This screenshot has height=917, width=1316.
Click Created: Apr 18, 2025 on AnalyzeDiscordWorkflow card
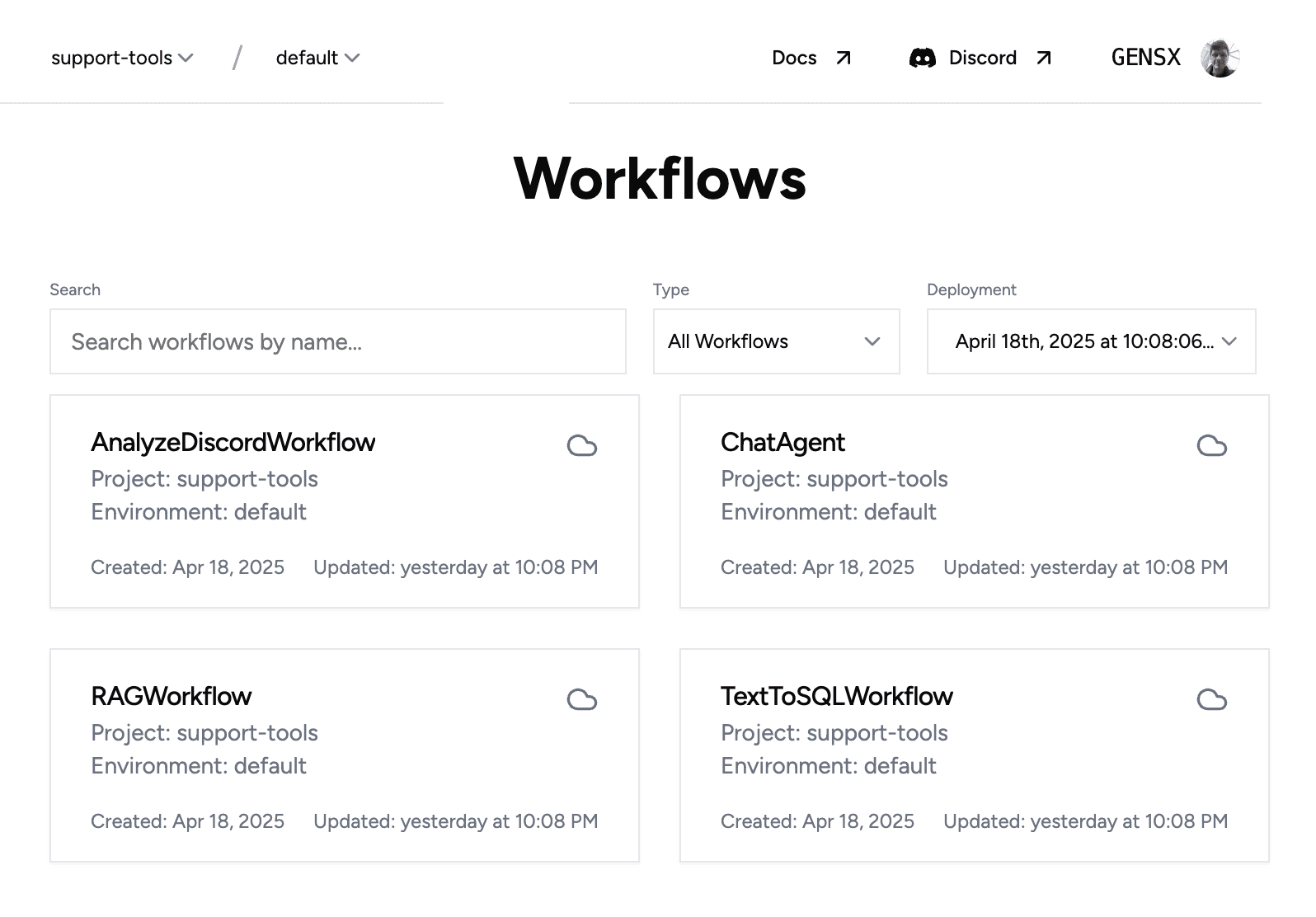[x=187, y=567]
